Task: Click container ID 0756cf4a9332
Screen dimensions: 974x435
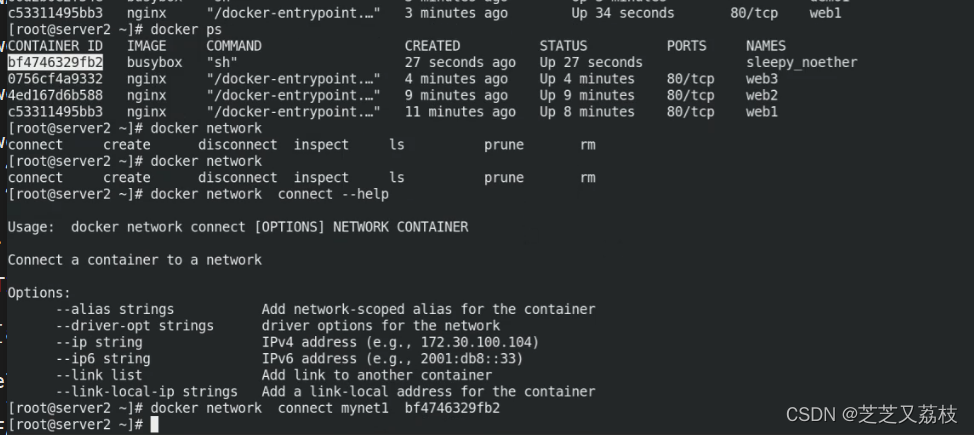Action: point(55,79)
